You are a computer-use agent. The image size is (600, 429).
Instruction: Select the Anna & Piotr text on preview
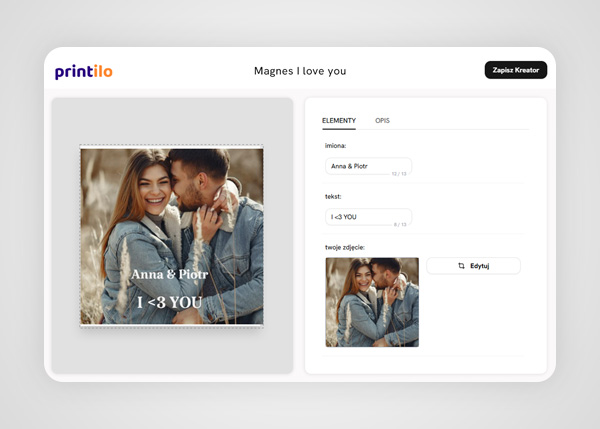click(x=170, y=274)
